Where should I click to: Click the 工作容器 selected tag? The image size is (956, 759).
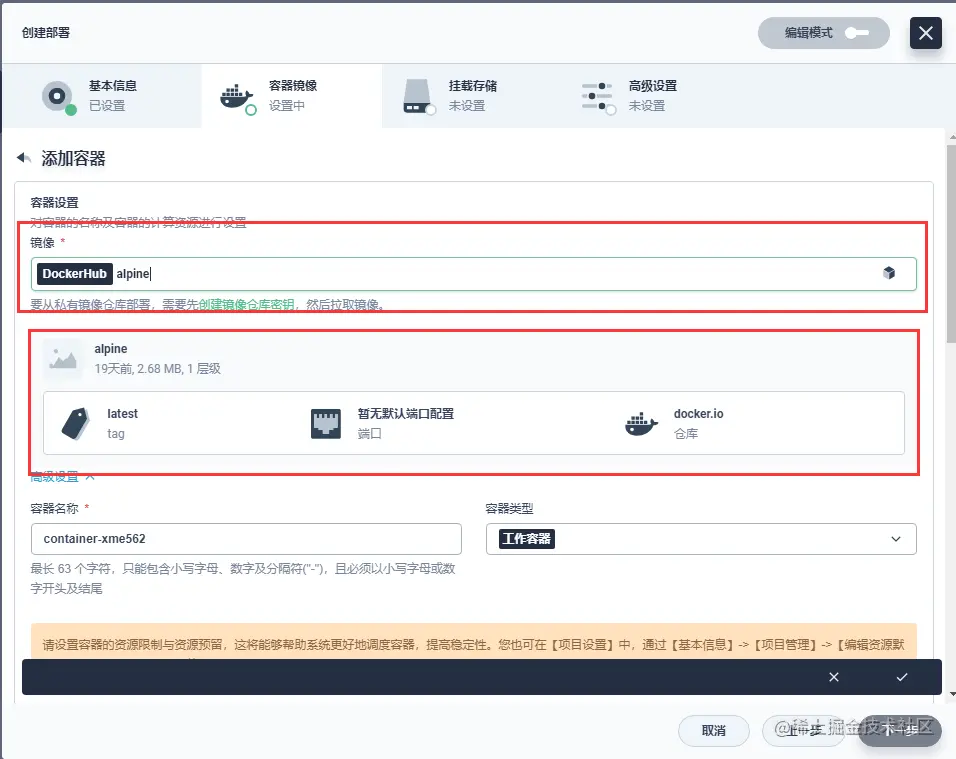tap(527, 539)
